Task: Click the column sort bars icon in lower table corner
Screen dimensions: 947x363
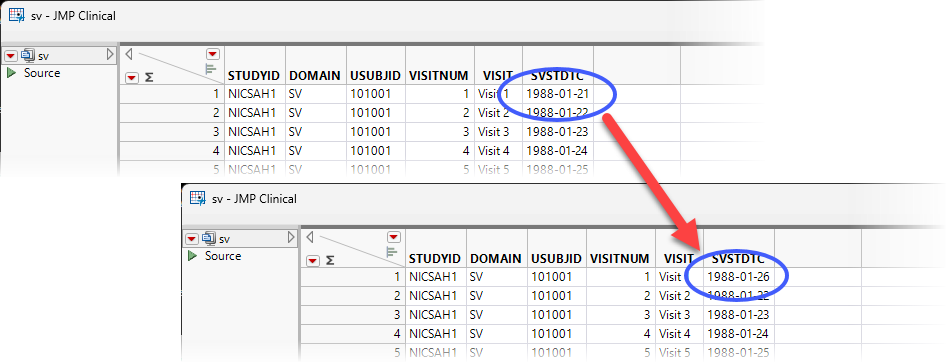Action: pyautogui.click(x=391, y=251)
